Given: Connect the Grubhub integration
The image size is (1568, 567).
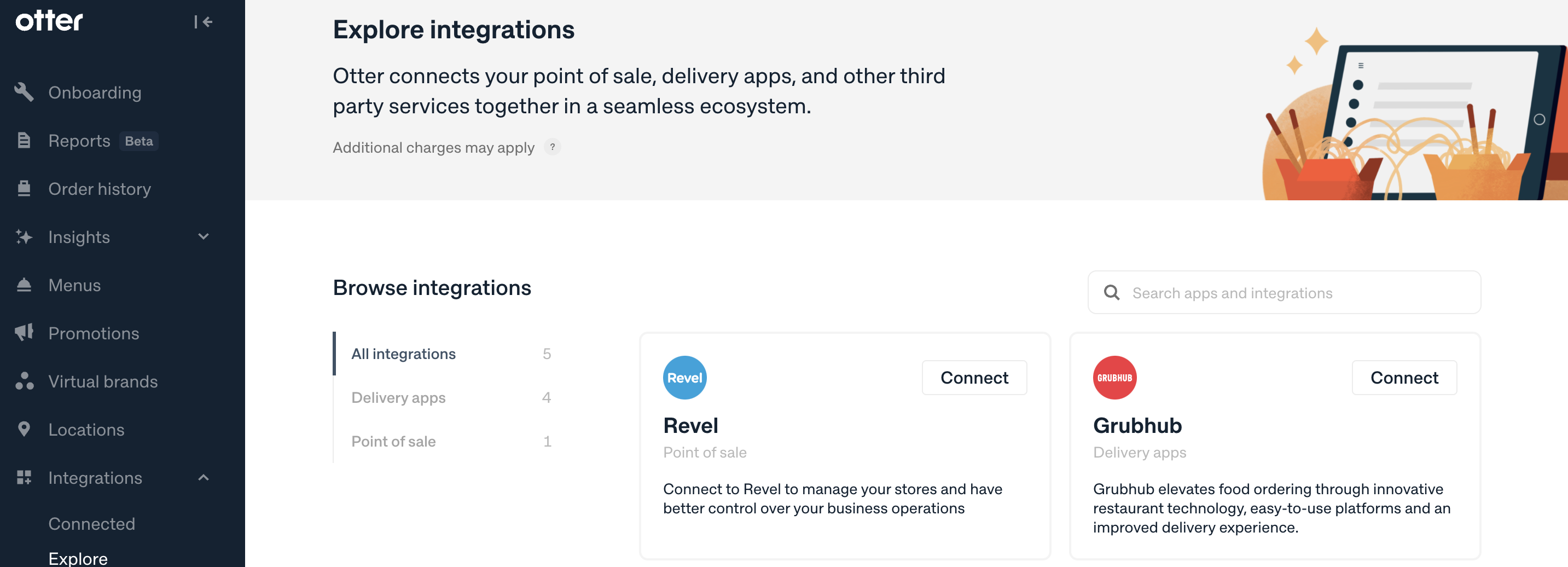Looking at the screenshot, I should [1404, 378].
